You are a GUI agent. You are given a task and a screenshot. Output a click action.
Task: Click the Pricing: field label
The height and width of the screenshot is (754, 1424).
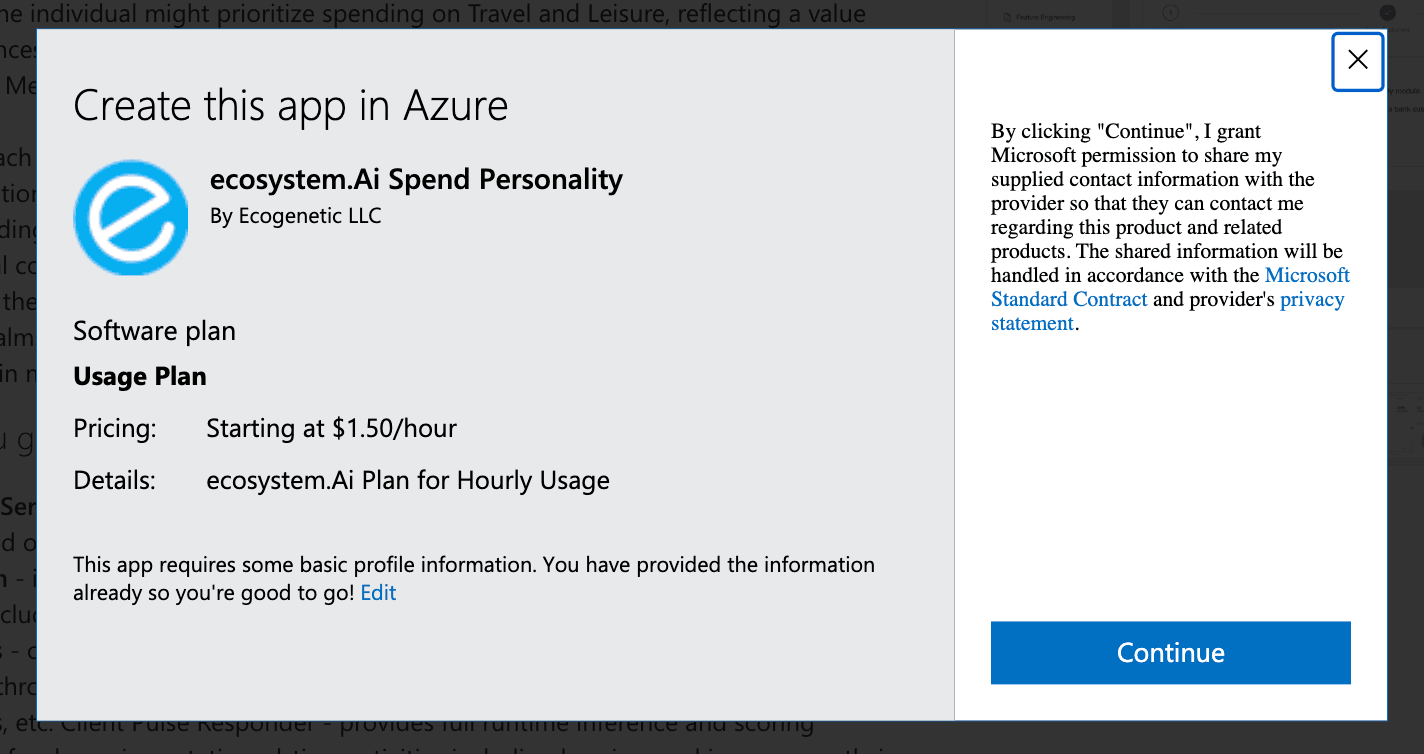(x=115, y=429)
